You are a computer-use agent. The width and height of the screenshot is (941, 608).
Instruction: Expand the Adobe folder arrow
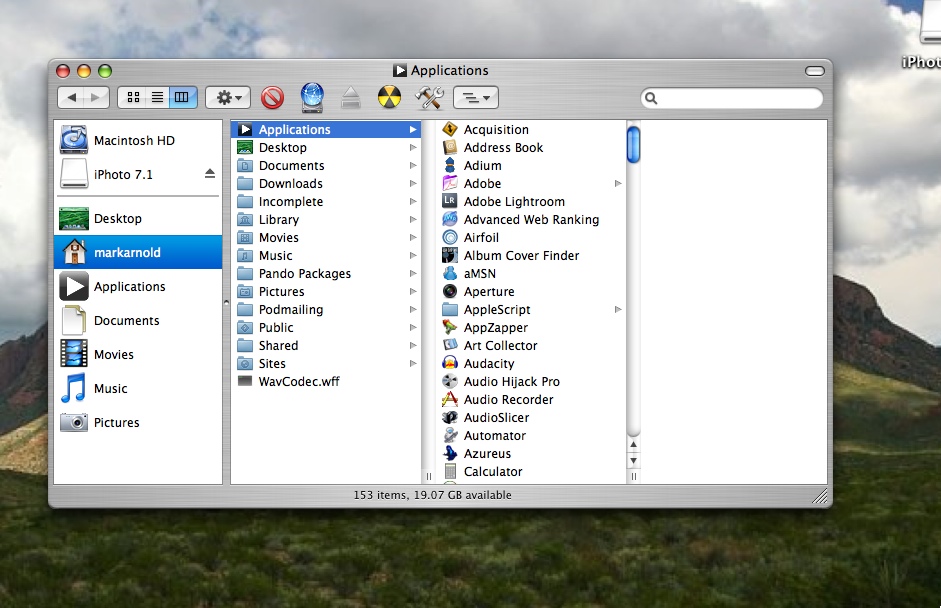(x=618, y=184)
